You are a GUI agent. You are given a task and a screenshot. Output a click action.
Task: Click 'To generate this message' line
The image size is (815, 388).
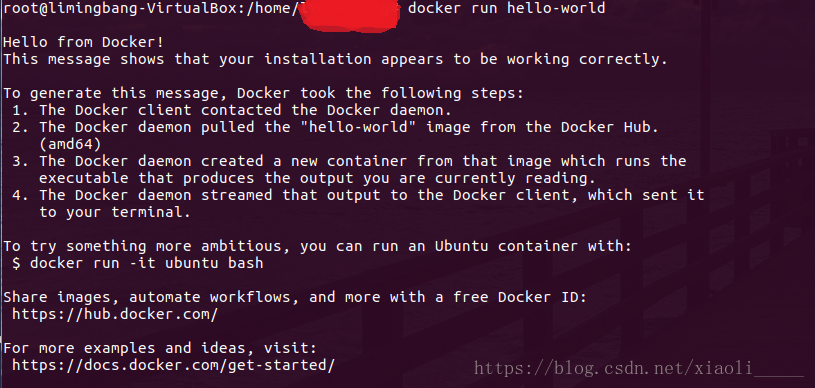pos(263,93)
